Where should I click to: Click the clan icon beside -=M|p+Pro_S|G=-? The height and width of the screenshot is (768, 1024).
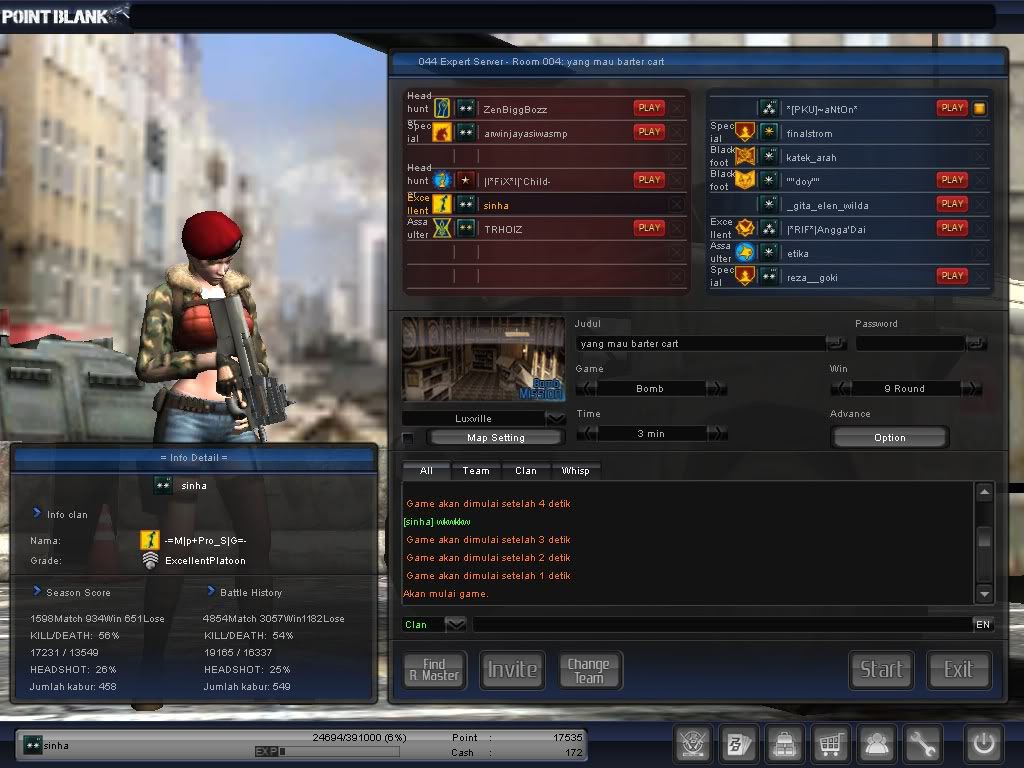[150, 540]
